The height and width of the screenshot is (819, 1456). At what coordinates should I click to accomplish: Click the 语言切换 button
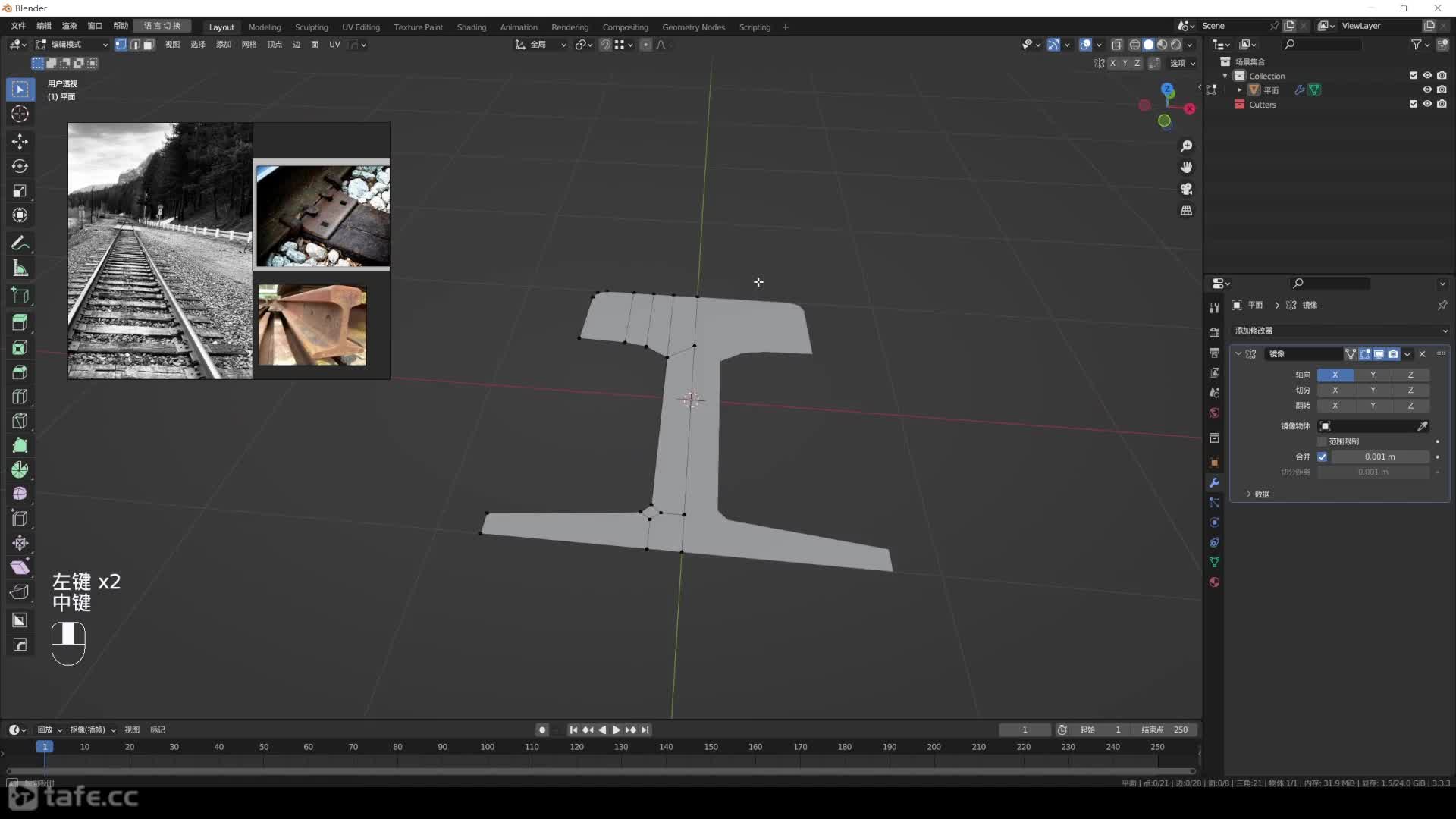coord(162,26)
